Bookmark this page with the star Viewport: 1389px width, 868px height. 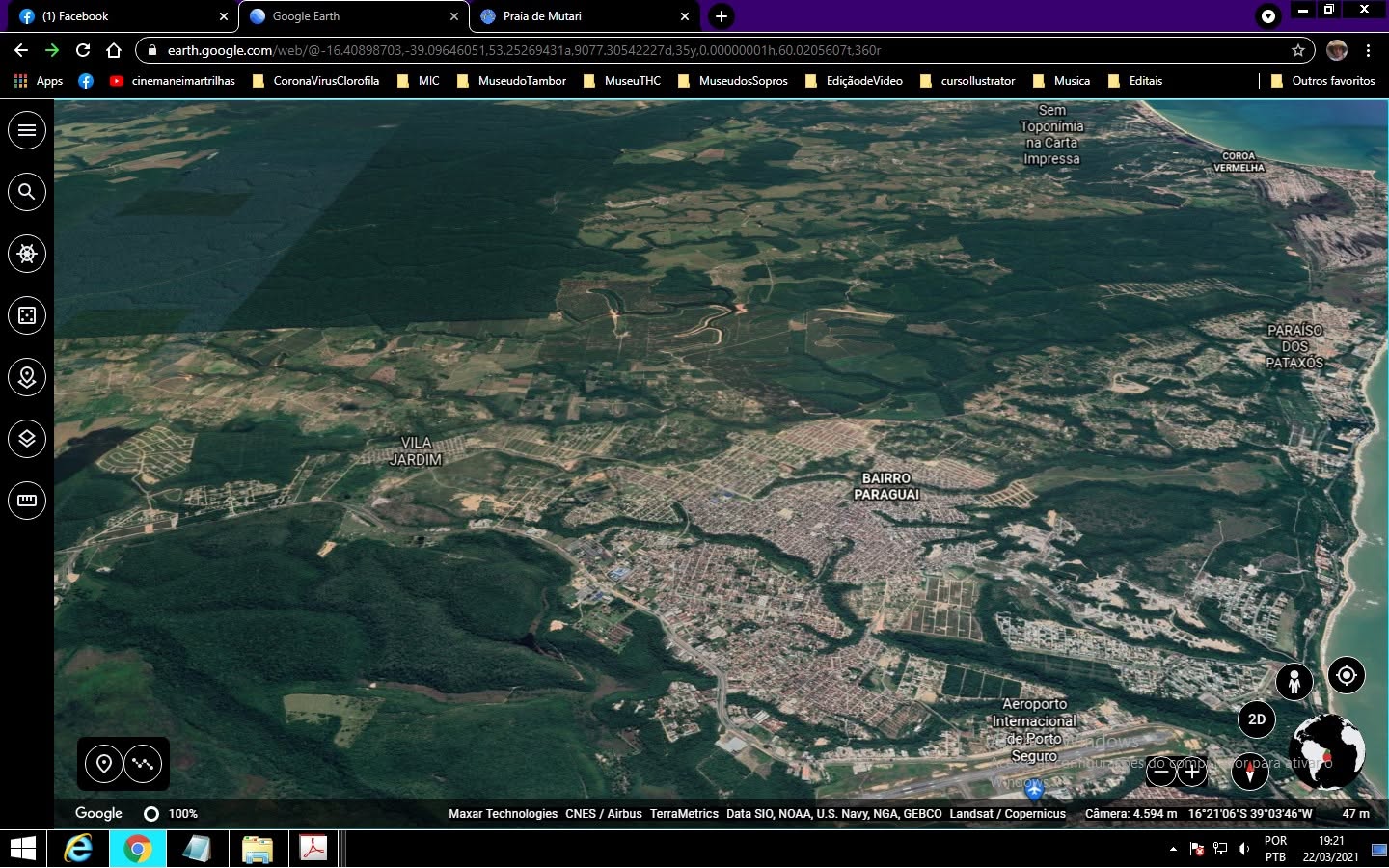click(1298, 50)
